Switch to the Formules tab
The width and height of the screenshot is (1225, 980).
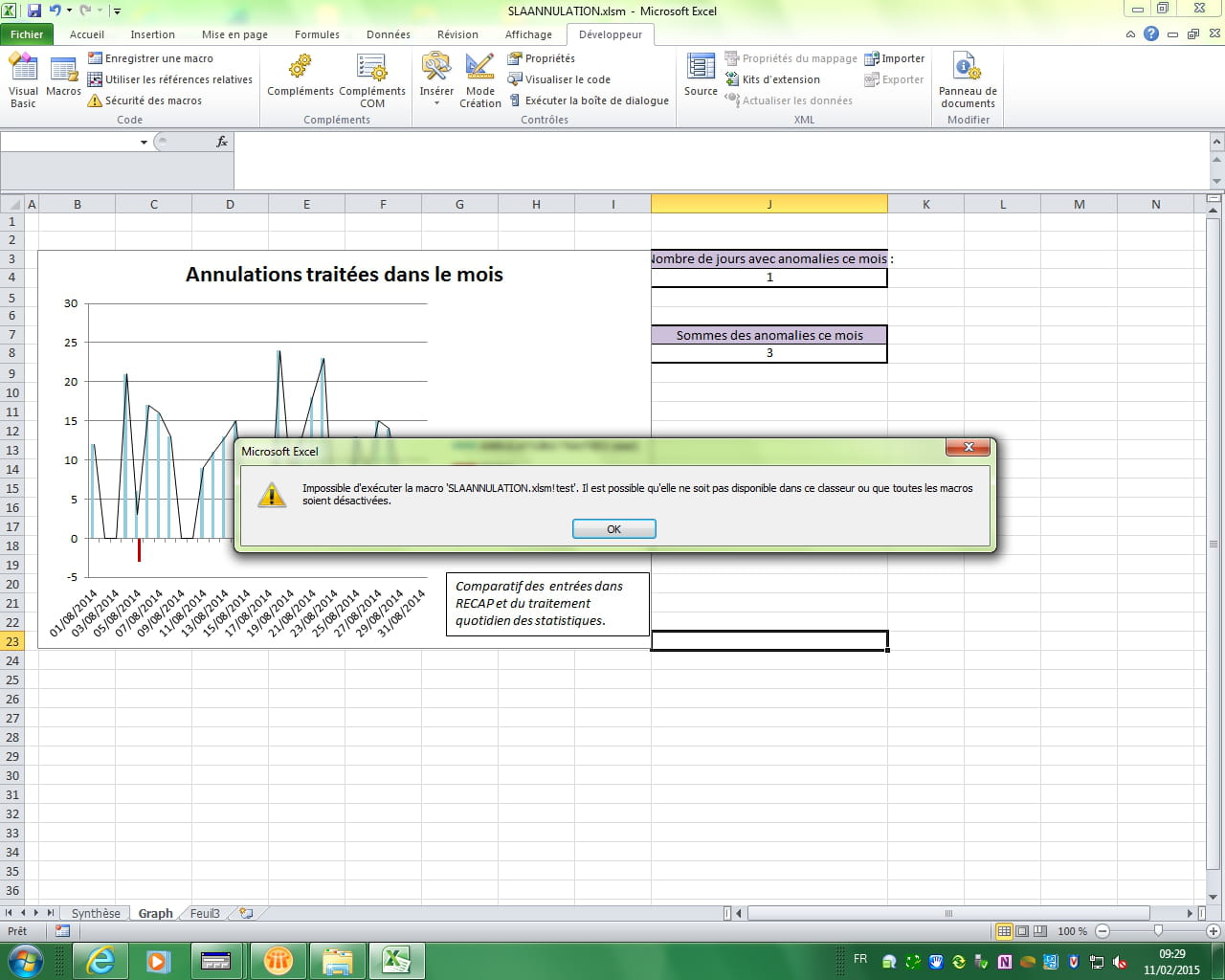(317, 34)
